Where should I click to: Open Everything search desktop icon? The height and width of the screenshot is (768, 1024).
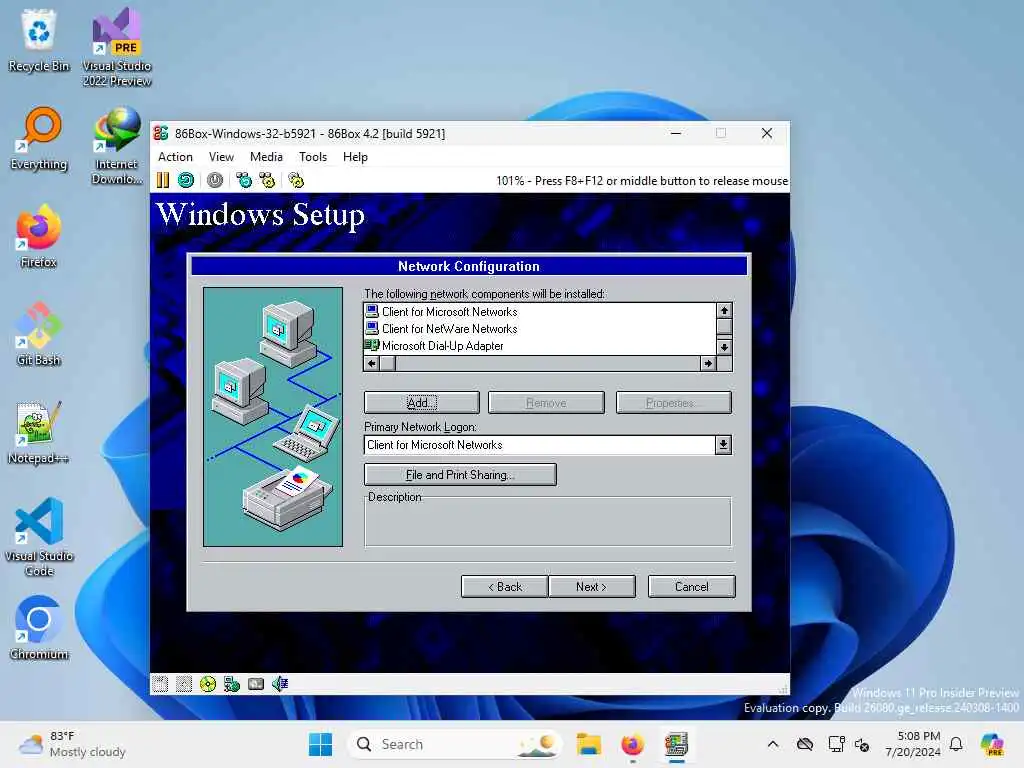[39, 138]
